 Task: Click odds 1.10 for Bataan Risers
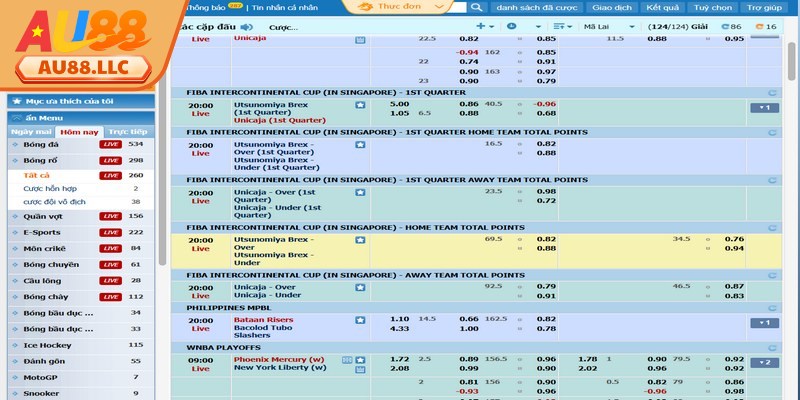tap(399, 319)
